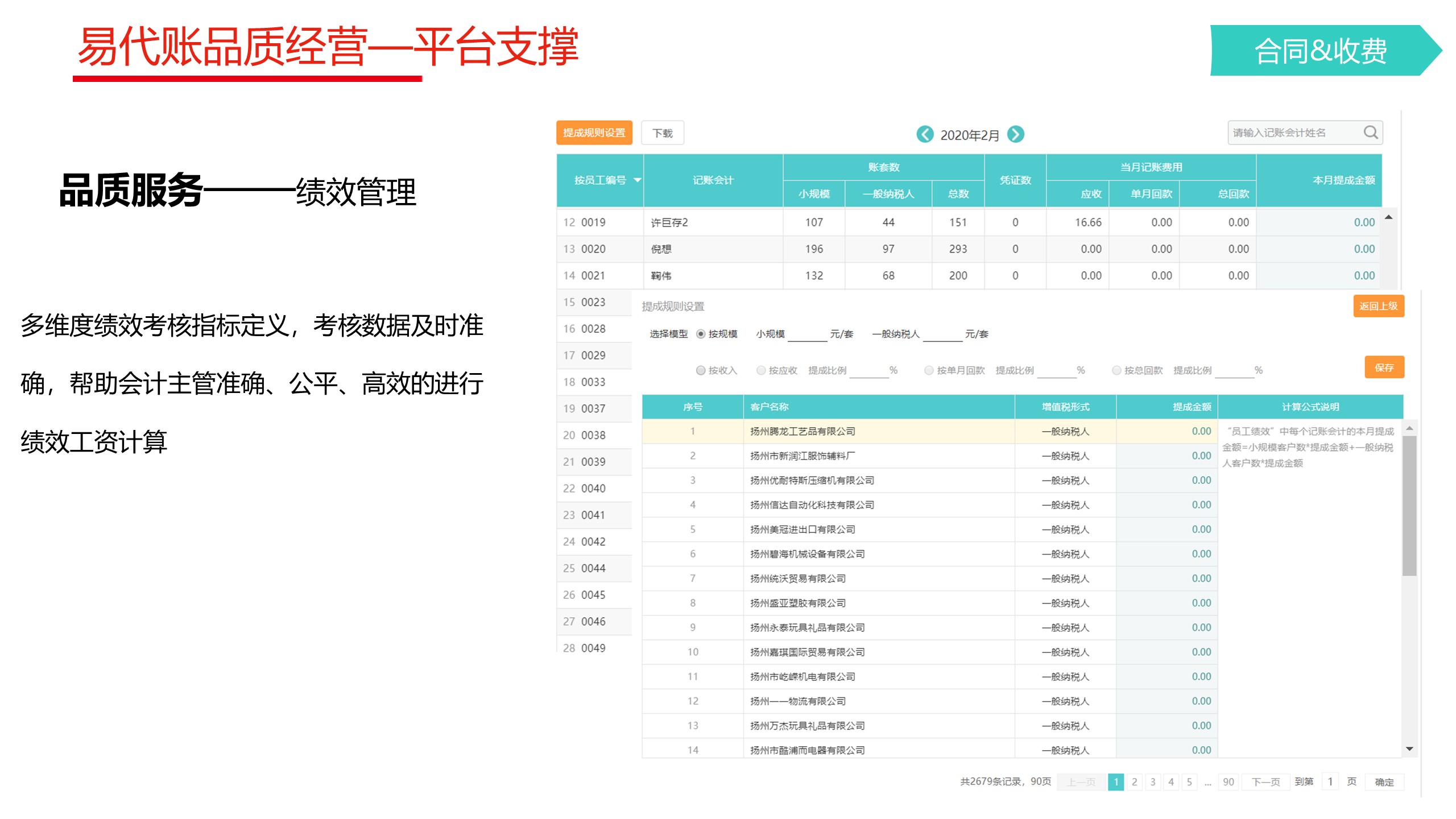Click the 返回上级 button

click(x=1379, y=306)
